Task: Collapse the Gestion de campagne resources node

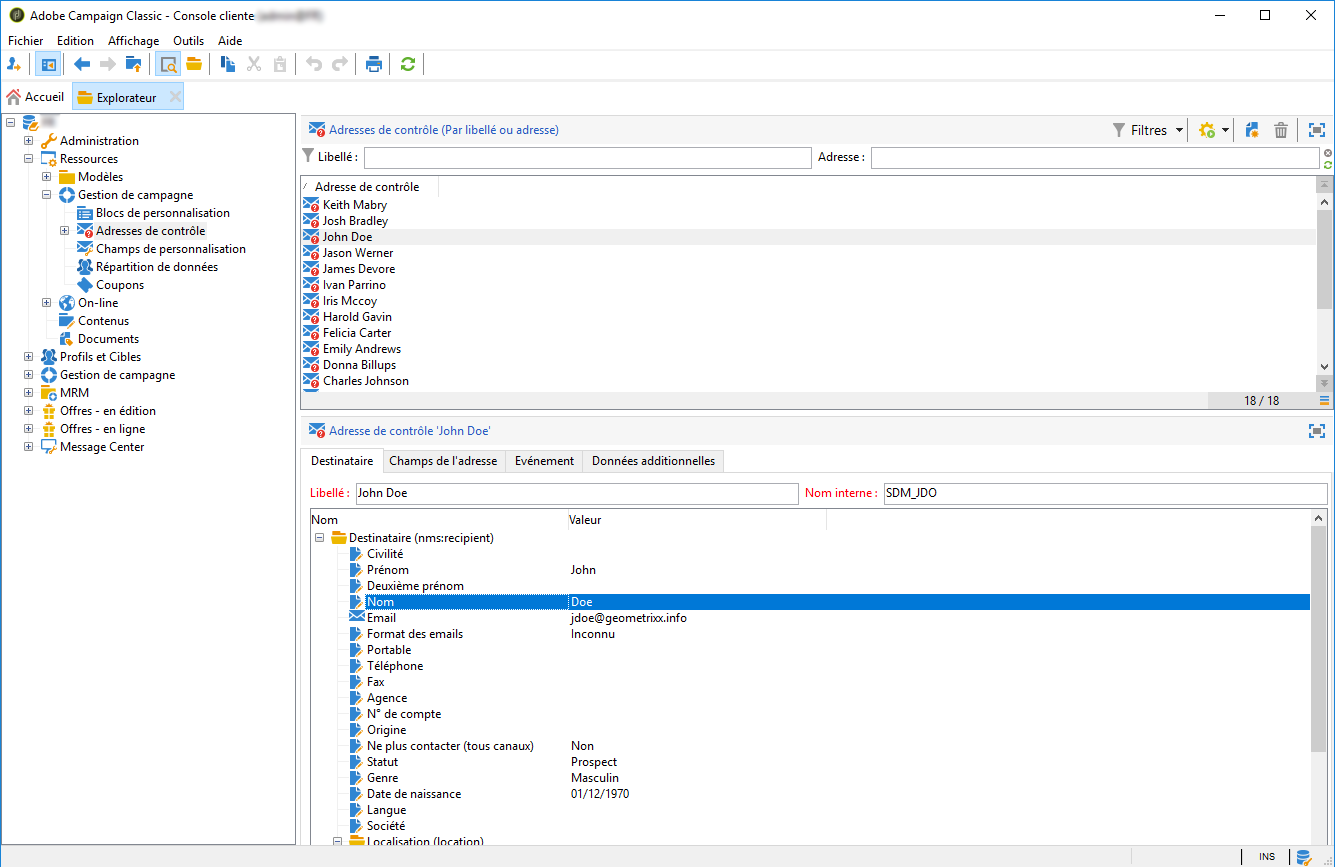Action: (47, 195)
